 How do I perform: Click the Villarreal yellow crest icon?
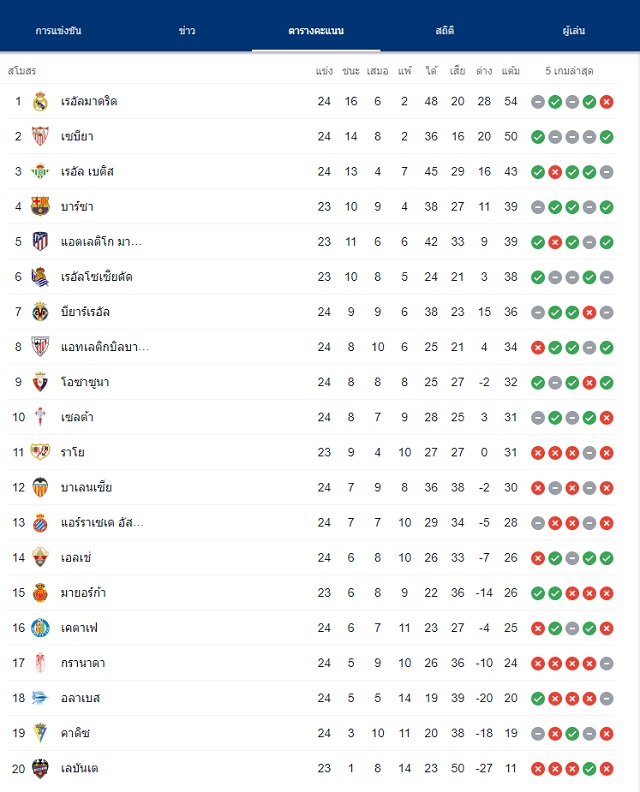pyautogui.click(x=40, y=312)
